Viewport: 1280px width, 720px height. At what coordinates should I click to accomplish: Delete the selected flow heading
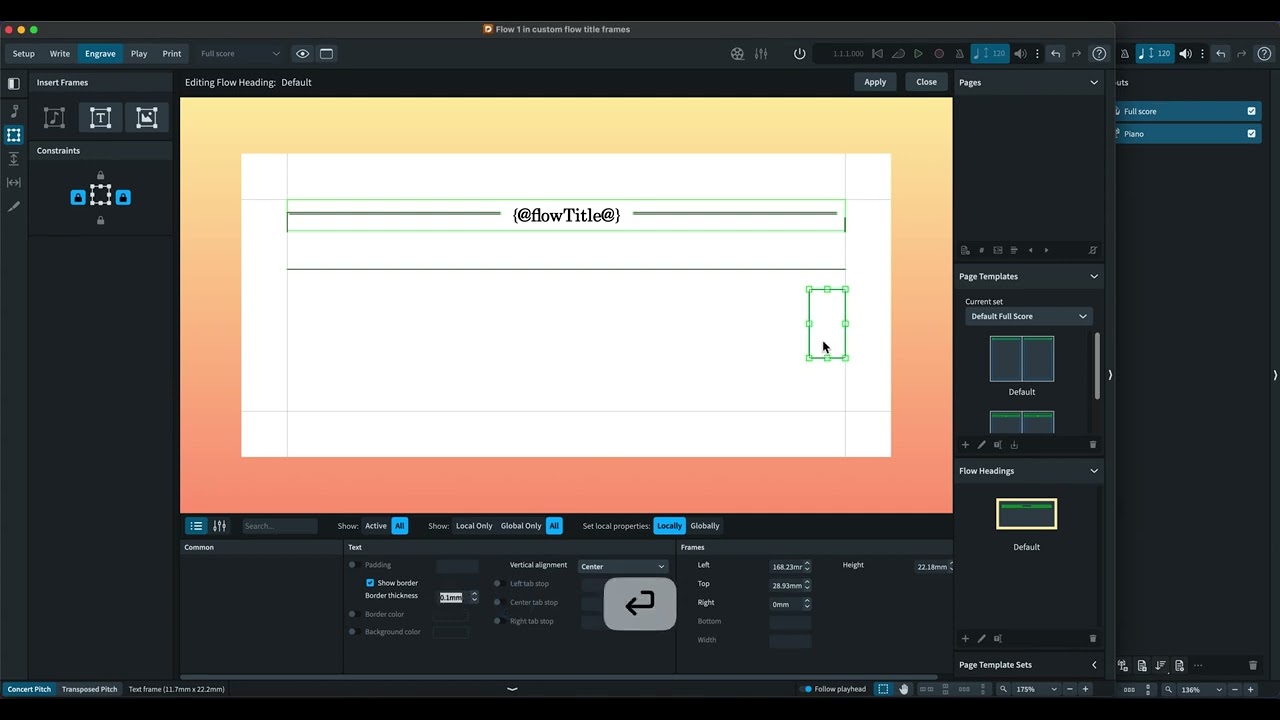[x=1093, y=638]
